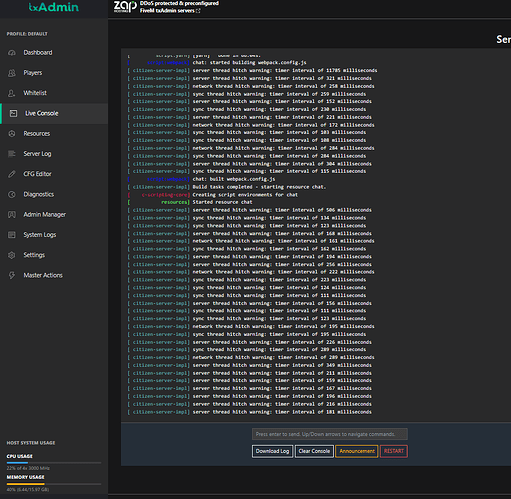The image size is (511, 499).
Task: Click the Settings gear icon
Action: [12, 255]
